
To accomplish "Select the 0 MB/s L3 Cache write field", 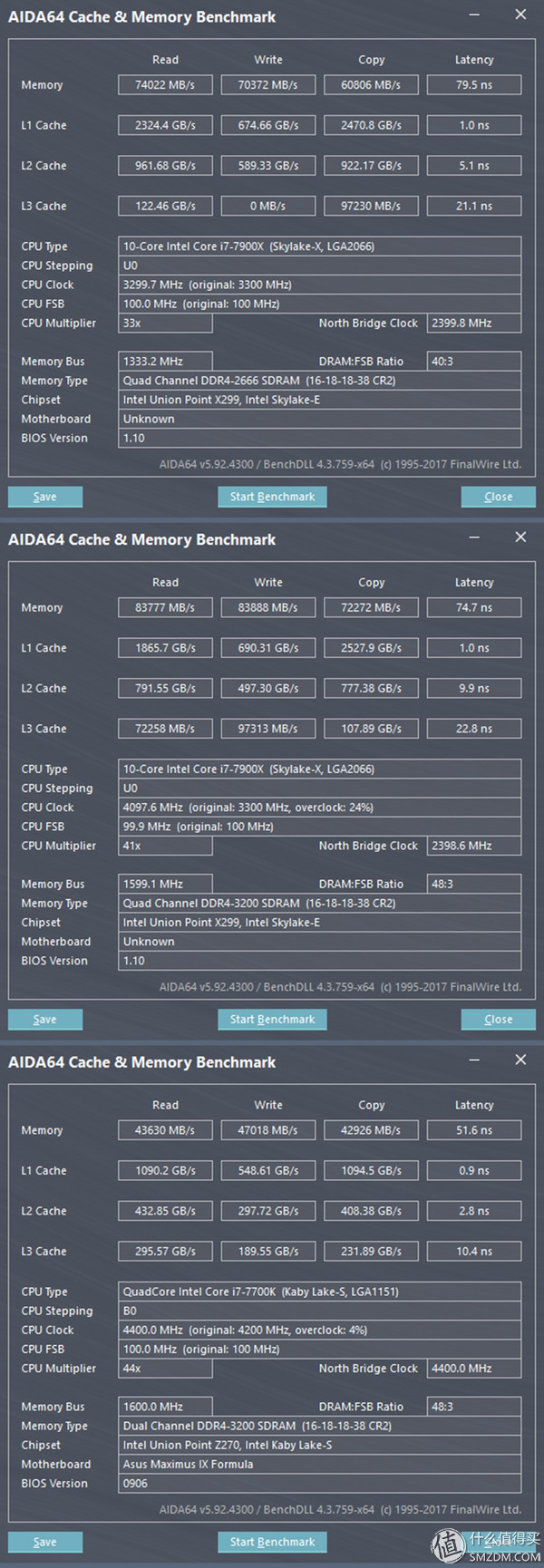I will pyautogui.click(x=268, y=206).
